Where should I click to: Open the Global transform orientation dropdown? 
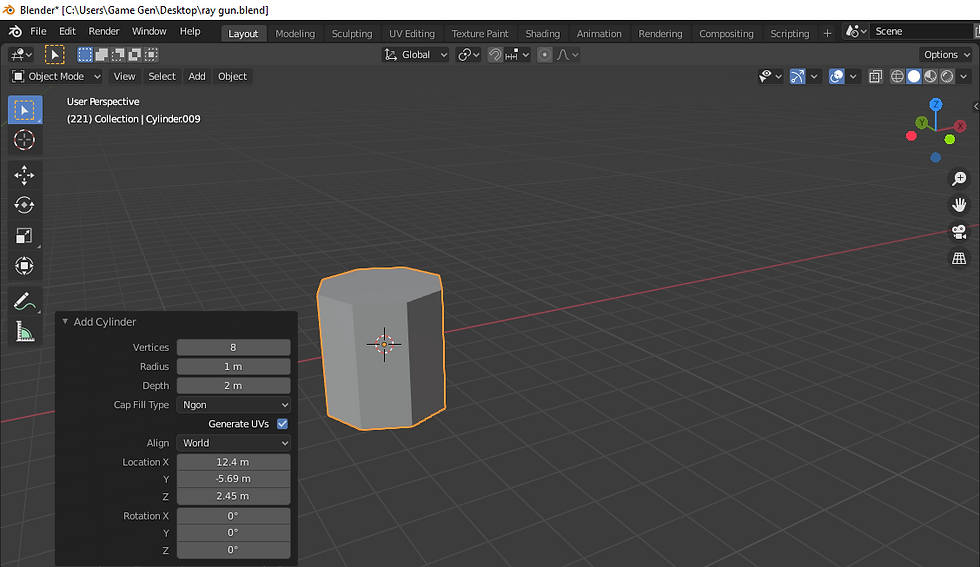coord(415,55)
